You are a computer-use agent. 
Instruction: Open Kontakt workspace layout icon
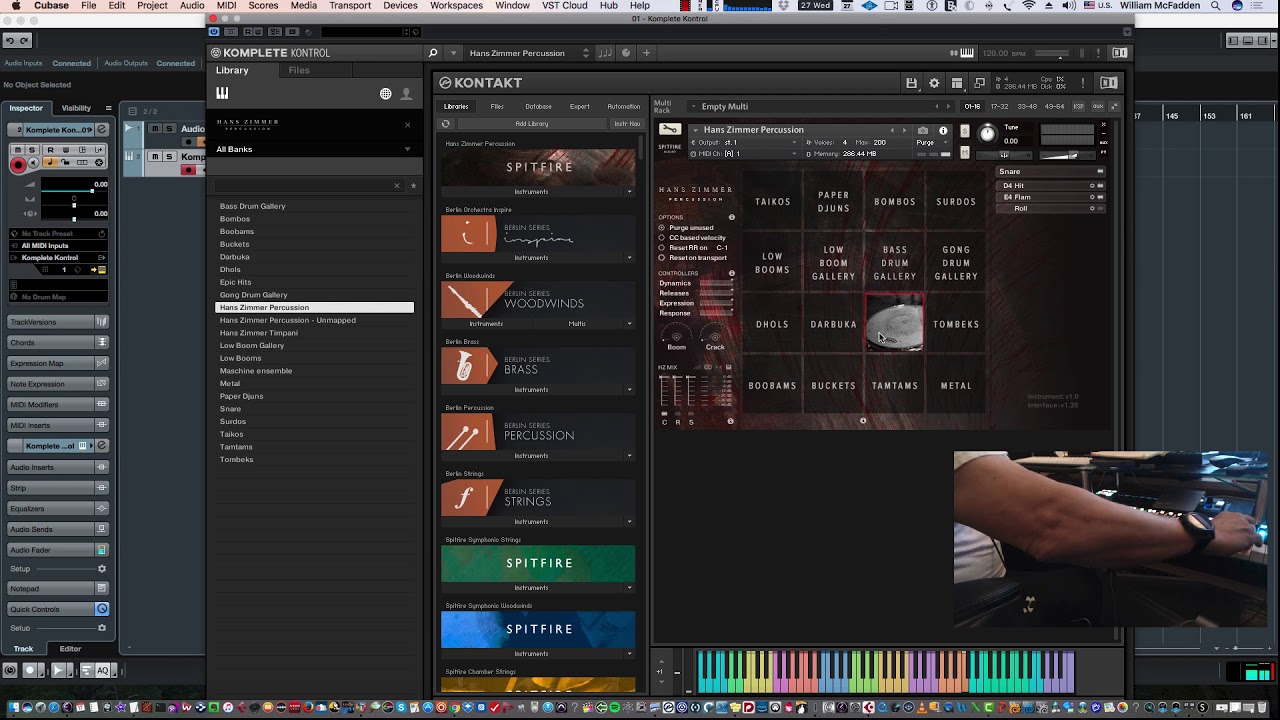tap(957, 83)
